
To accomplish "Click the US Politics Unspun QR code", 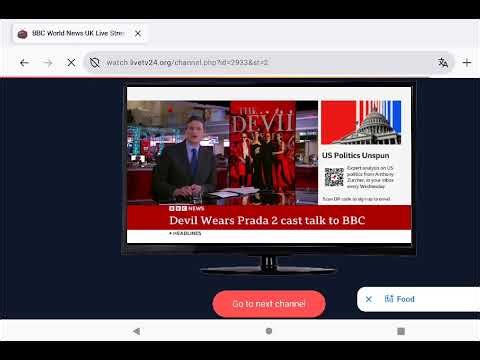I will [x=334, y=177].
